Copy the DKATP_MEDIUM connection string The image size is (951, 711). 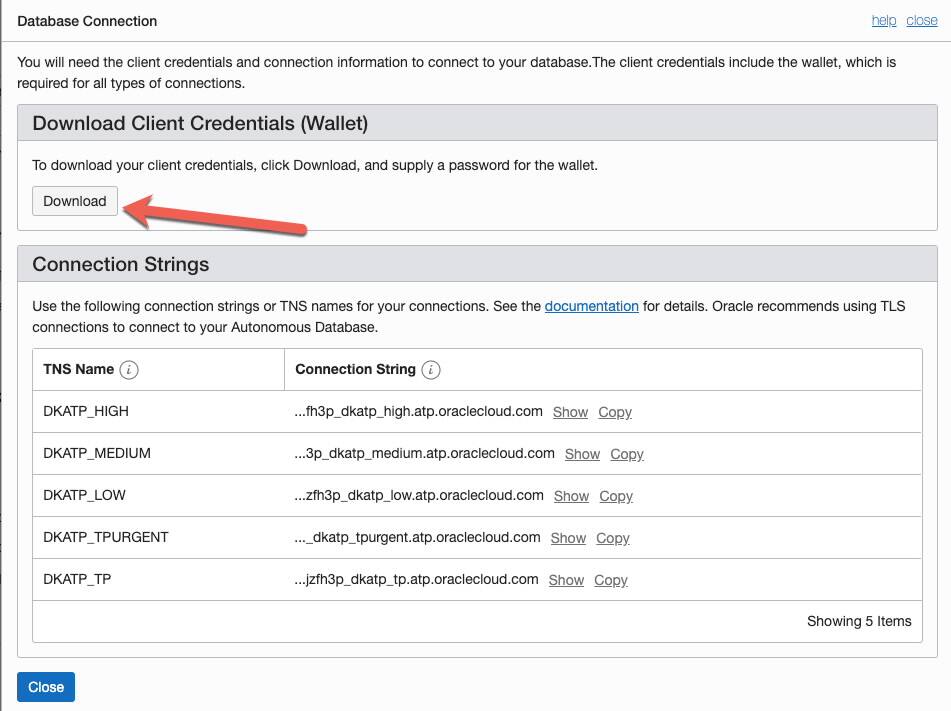pyautogui.click(x=627, y=454)
